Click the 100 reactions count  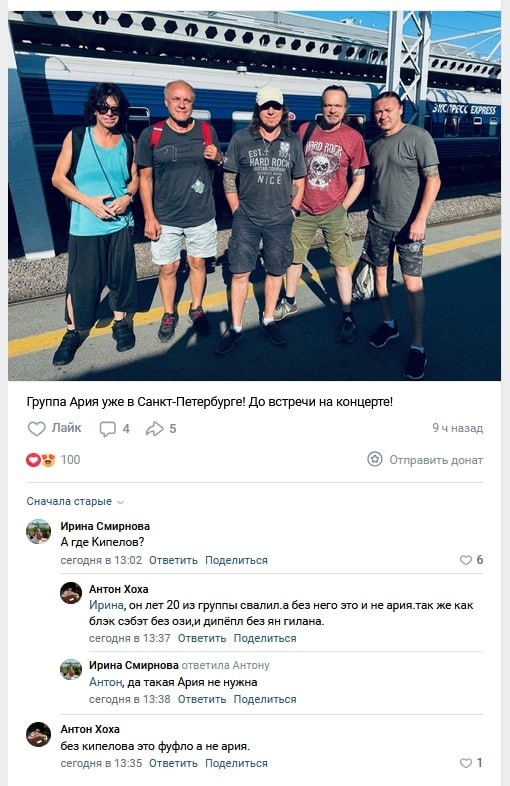[70, 460]
